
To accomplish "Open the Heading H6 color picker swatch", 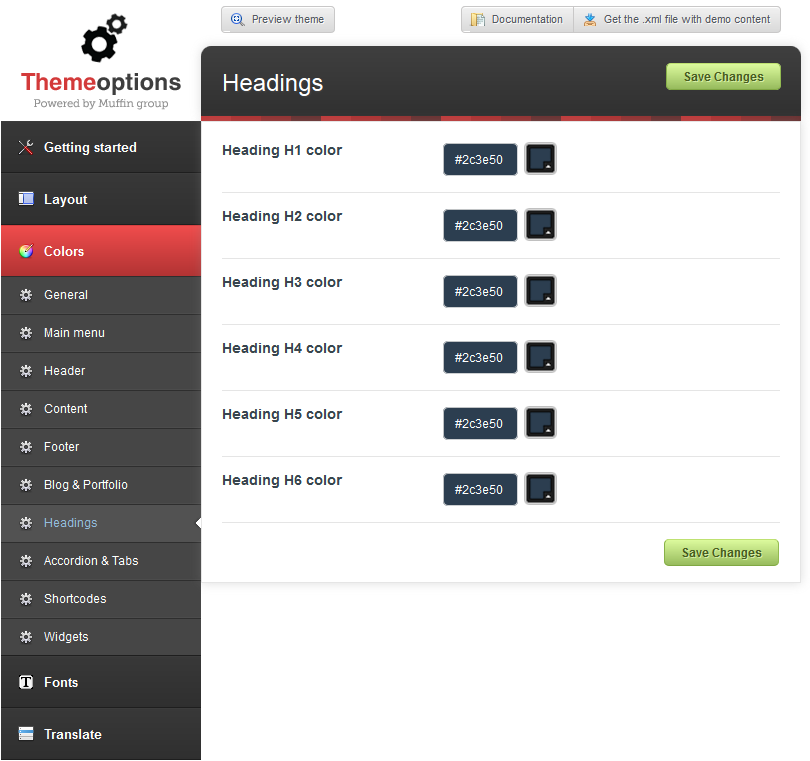I will (x=540, y=489).
